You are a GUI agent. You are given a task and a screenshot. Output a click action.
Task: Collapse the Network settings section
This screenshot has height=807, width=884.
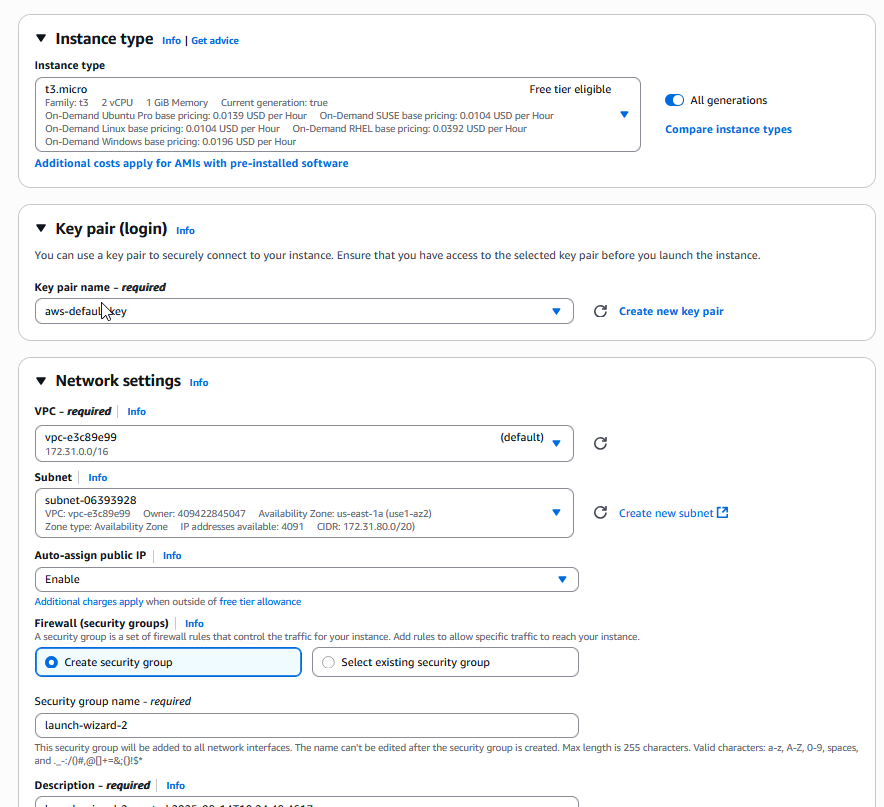pyautogui.click(x=41, y=381)
